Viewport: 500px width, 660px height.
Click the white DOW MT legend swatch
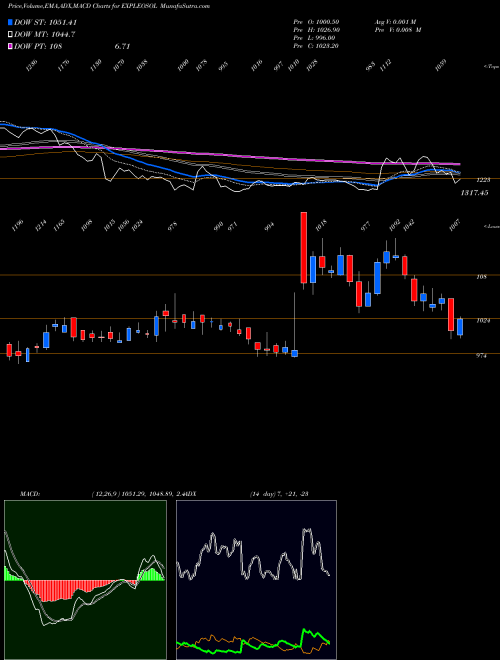click(x=10, y=35)
